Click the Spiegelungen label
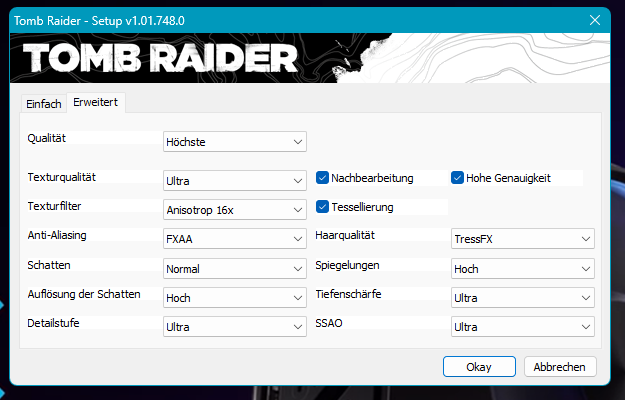 [x=347, y=265]
